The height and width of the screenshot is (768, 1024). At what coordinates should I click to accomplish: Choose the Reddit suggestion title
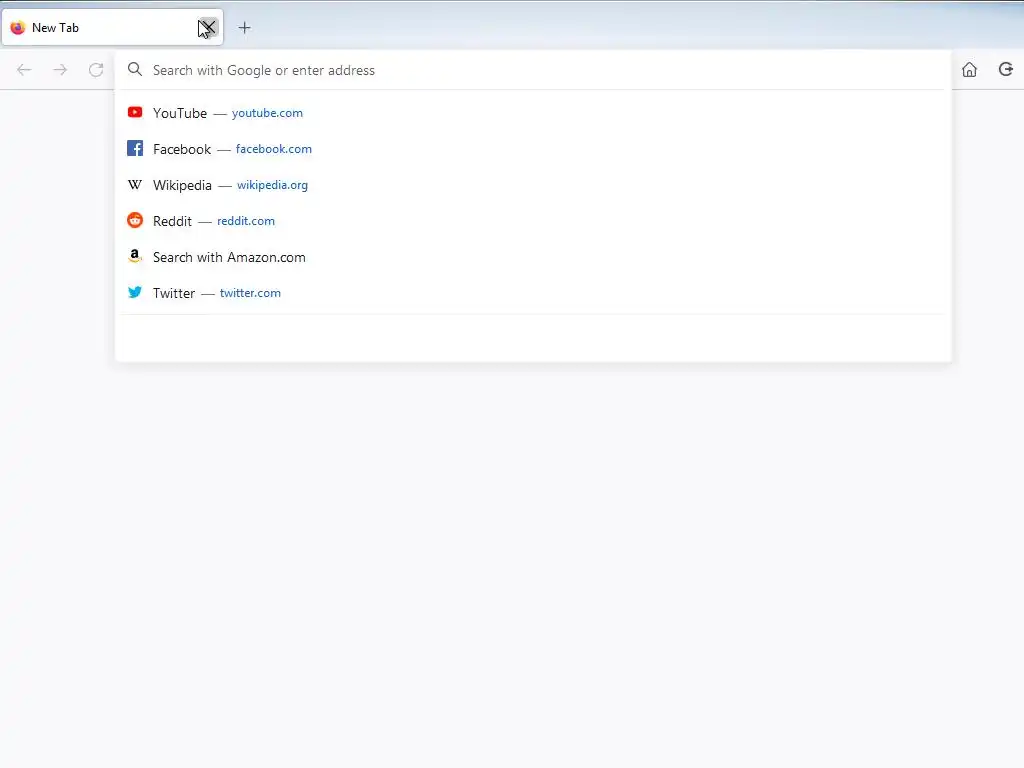click(172, 221)
